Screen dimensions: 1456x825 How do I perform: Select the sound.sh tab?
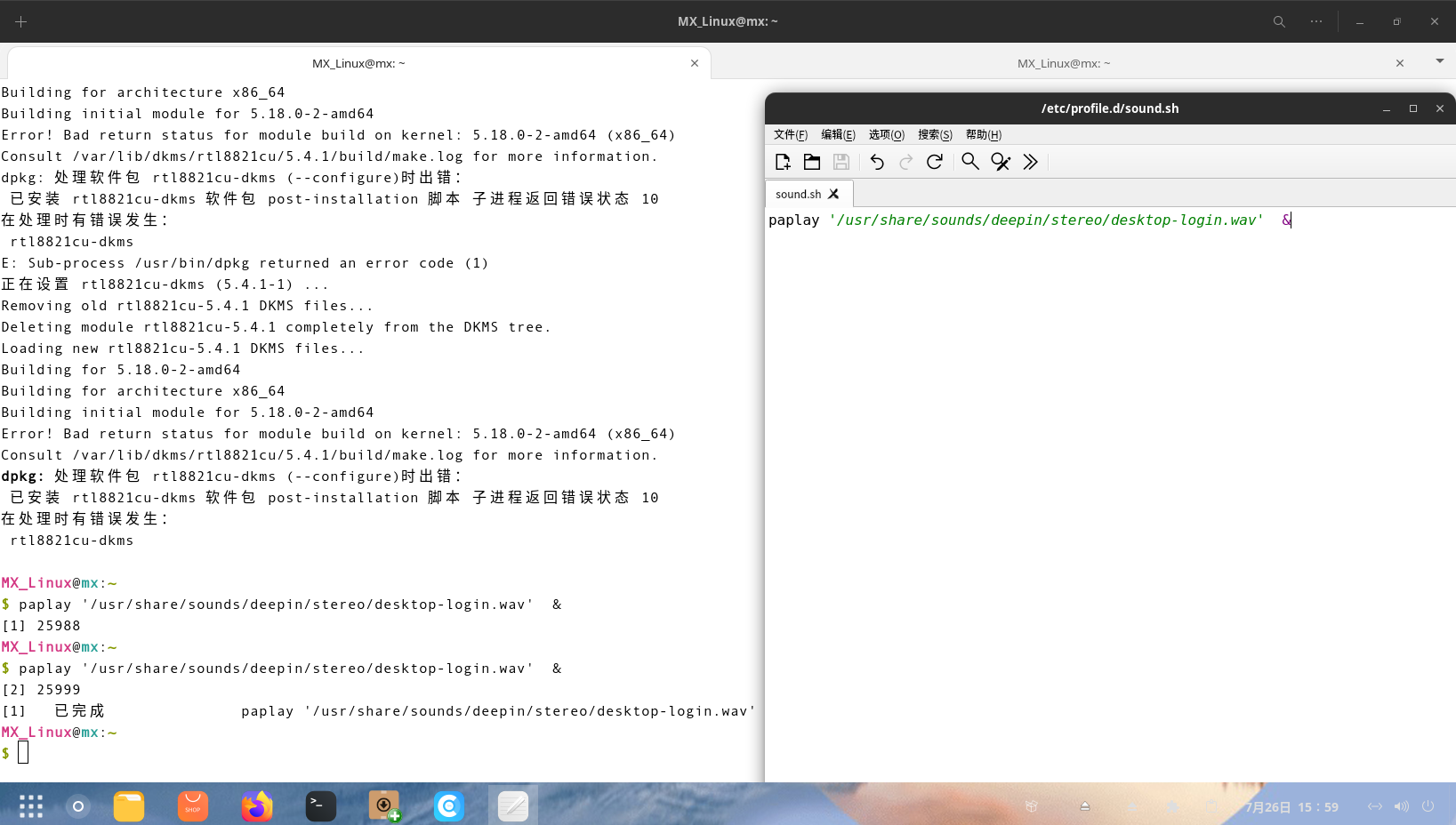point(808,194)
